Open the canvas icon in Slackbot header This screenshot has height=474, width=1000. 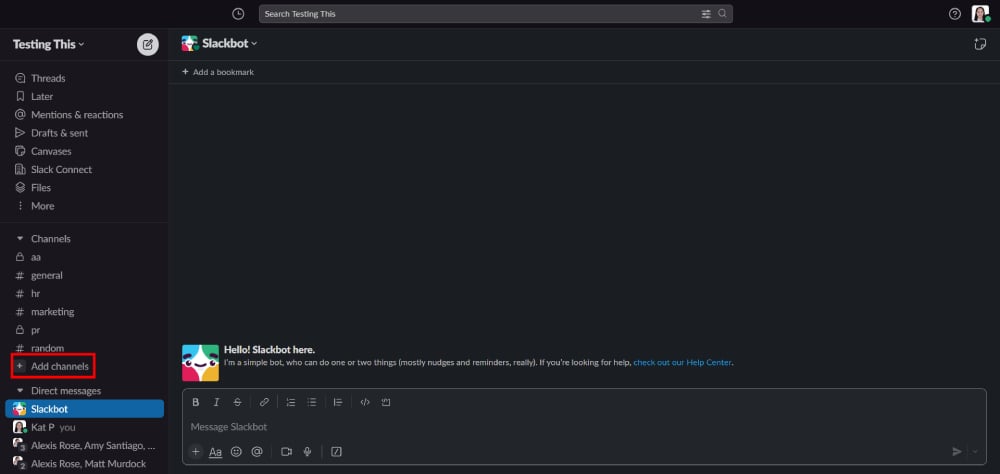pyautogui.click(x=980, y=44)
